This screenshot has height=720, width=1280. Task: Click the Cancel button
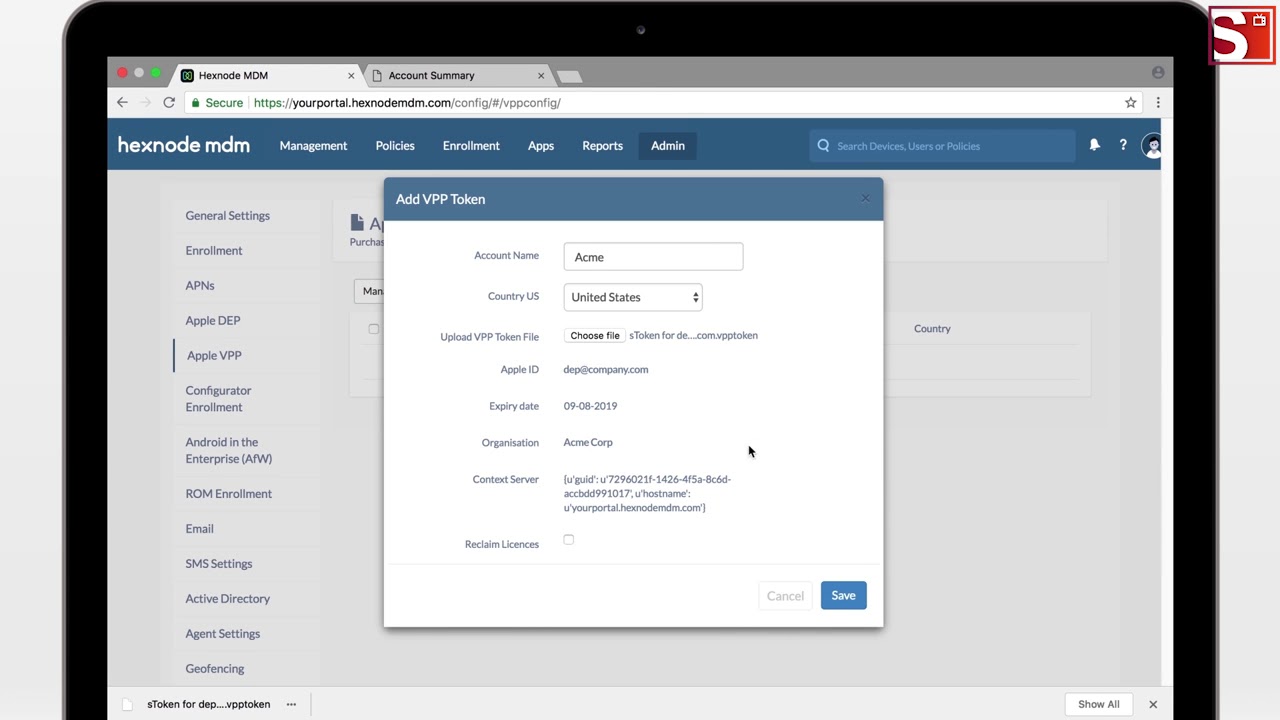(x=785, y=595)
